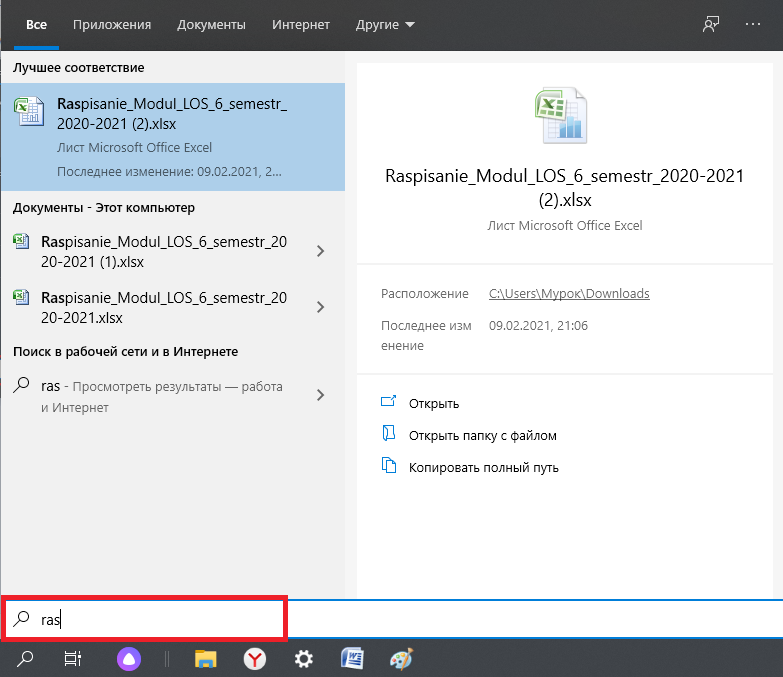Click Копировать полный путь
This screenshot has width=783, height=677.
[483, 467]
